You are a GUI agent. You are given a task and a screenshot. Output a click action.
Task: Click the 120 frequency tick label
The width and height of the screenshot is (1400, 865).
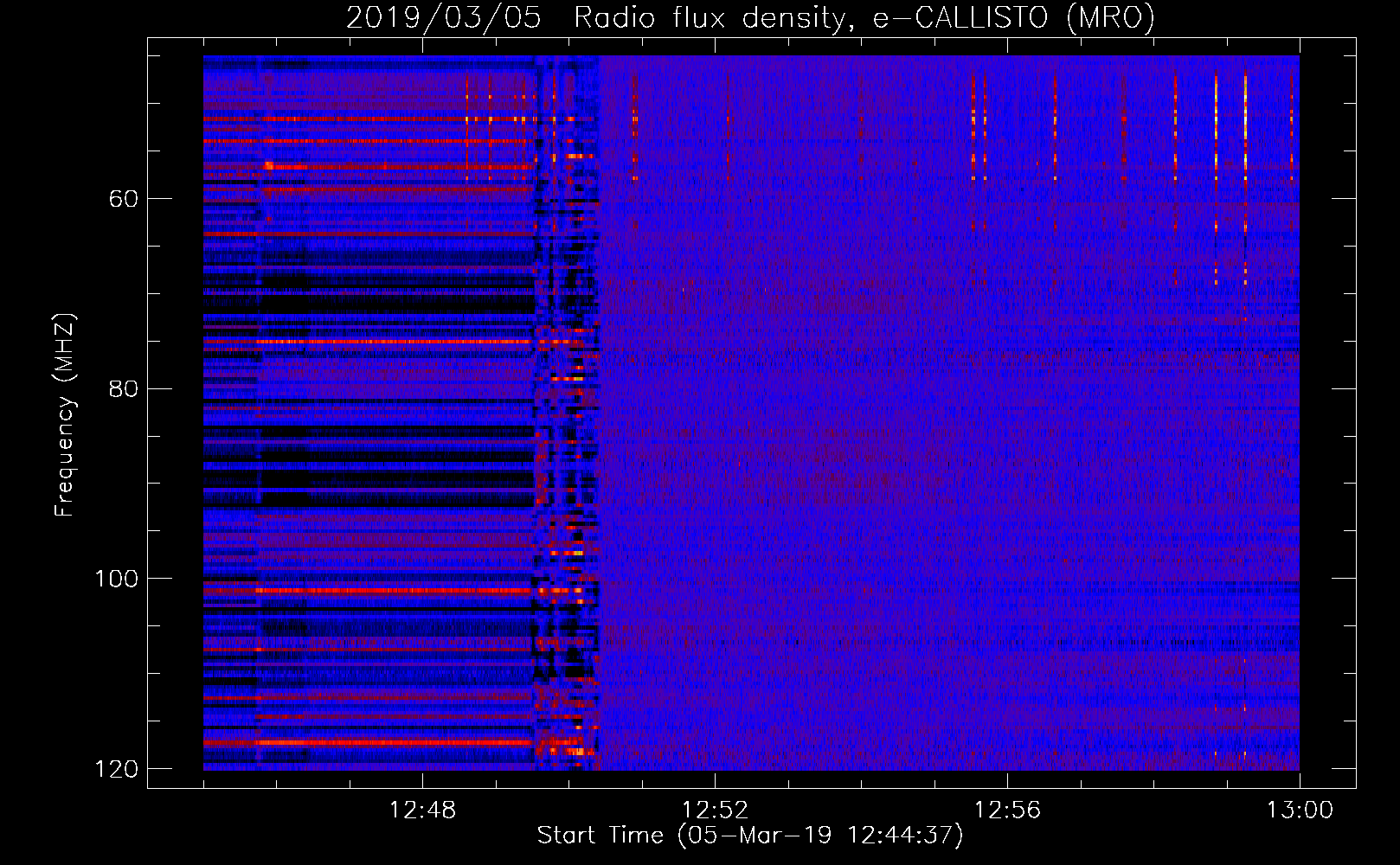[117, 769]
